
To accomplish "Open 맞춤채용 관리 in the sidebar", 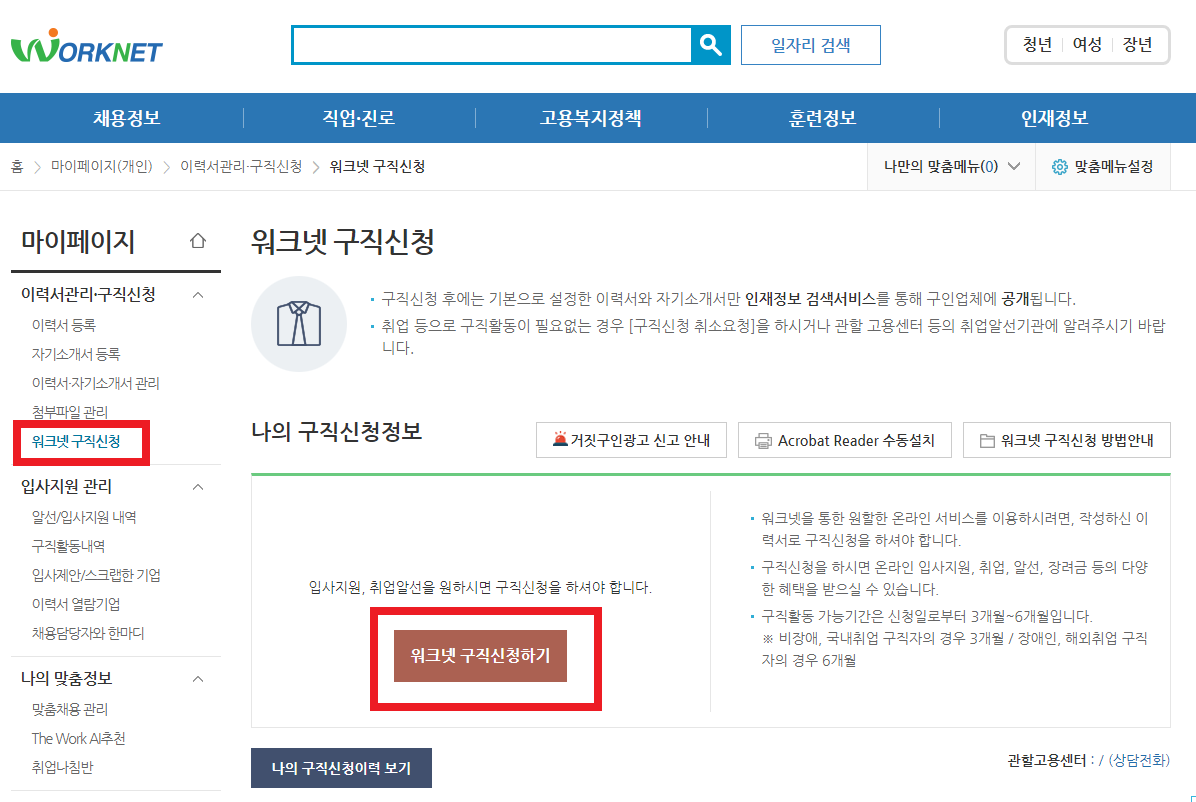I will 69,710.
